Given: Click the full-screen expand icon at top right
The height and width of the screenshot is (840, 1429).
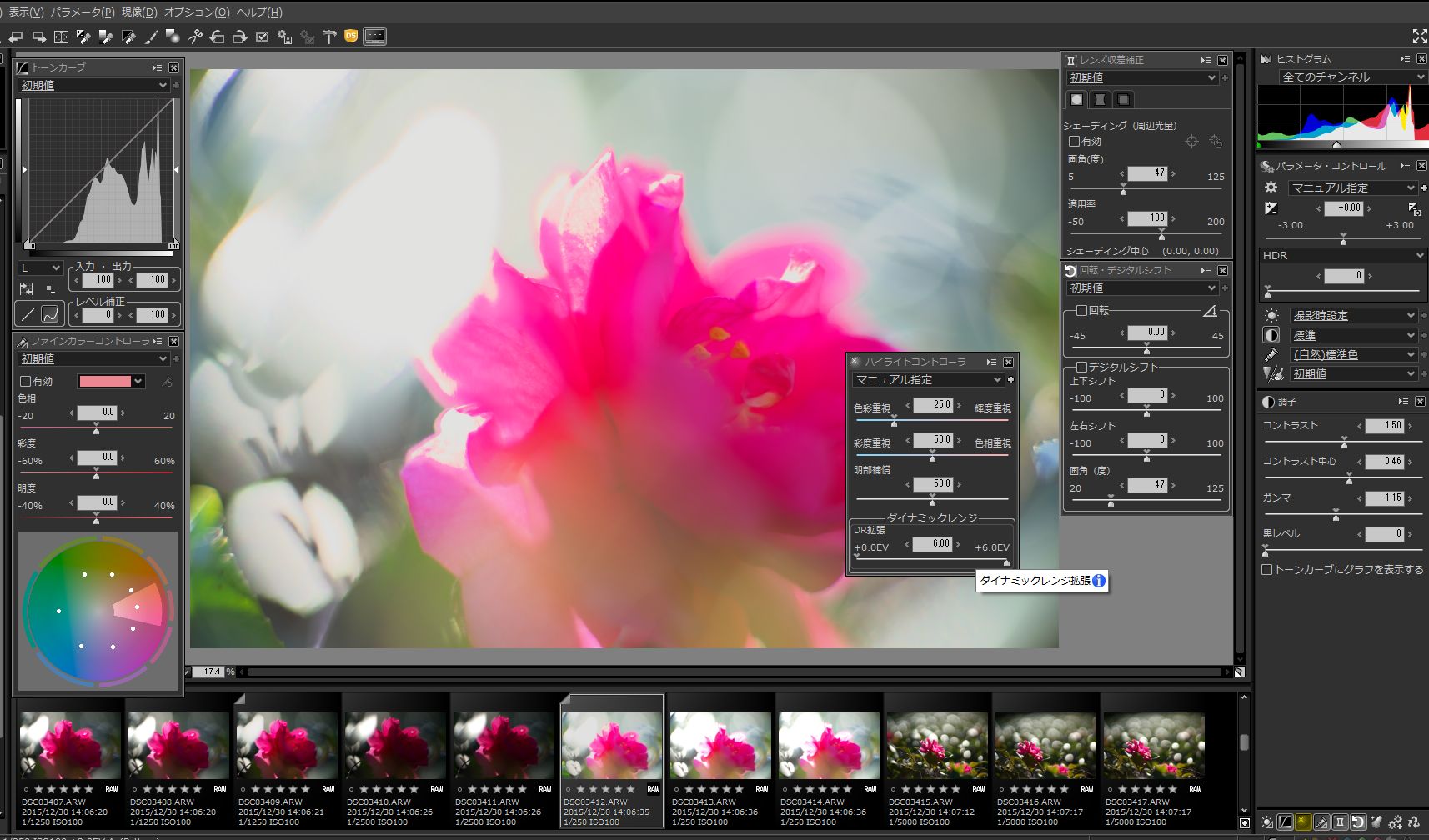Looking at the screenshot, I should 1420,36.
